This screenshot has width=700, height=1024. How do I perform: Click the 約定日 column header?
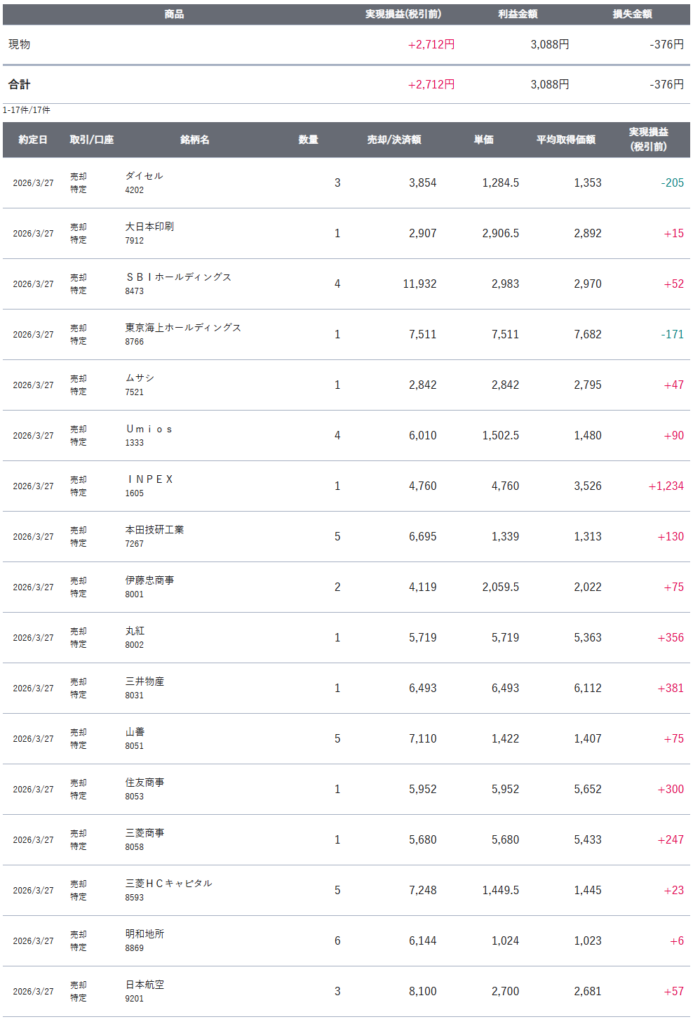click(32, 140)
